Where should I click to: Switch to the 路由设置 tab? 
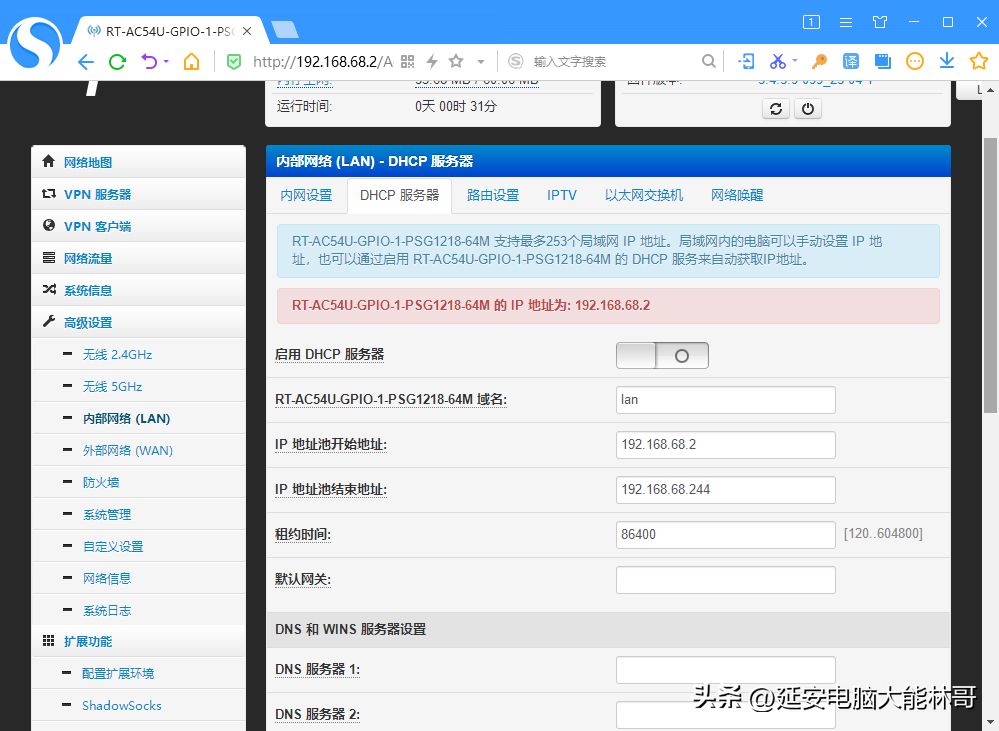[493, 195]
